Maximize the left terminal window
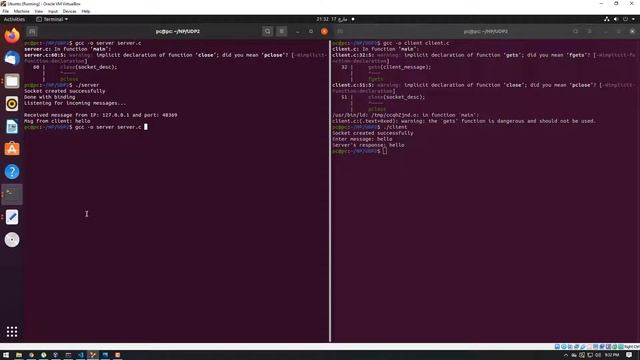Screen dimensions: 640x360 coord(311,31)
